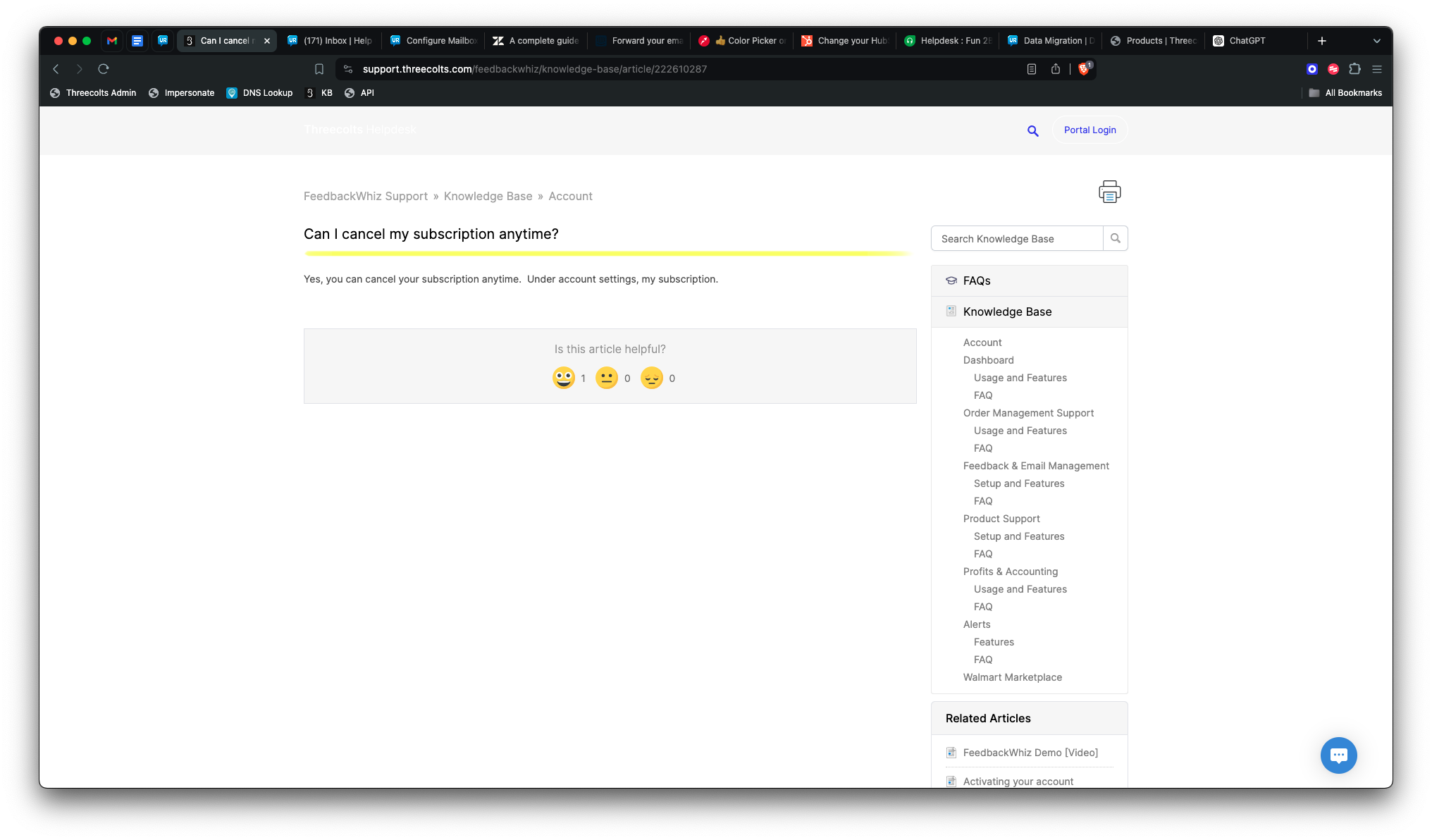Click the blue circular extension icon
1432x840 pixels.
1312,69
